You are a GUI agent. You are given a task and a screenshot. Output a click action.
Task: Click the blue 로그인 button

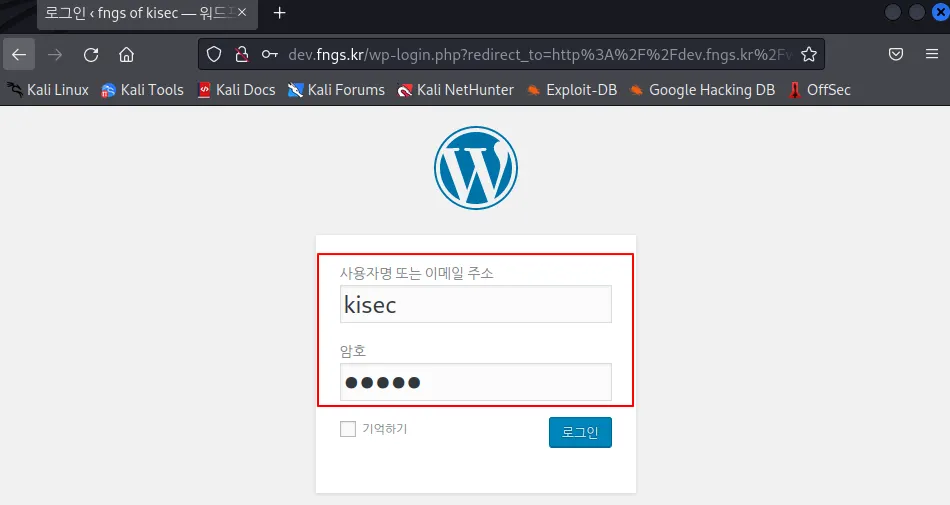580,432
